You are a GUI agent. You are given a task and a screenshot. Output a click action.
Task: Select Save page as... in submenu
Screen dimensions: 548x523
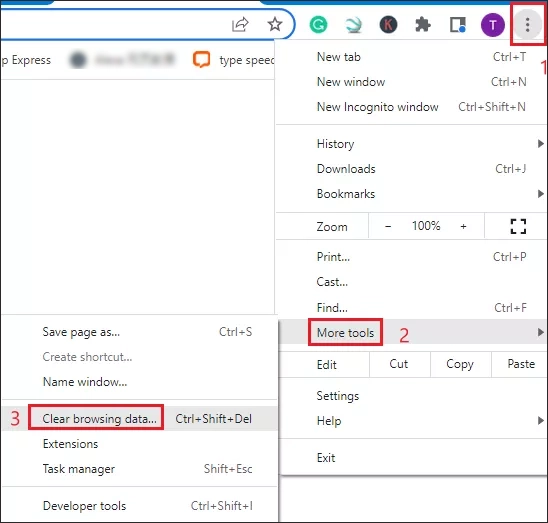140,332
